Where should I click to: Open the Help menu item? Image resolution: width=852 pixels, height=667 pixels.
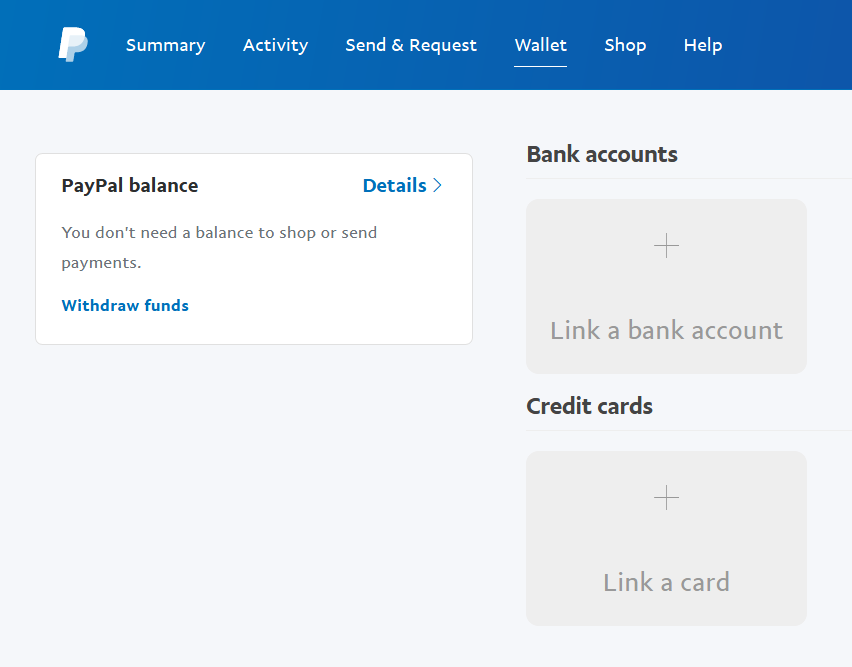pyautogui.click(x=703, y=45)
